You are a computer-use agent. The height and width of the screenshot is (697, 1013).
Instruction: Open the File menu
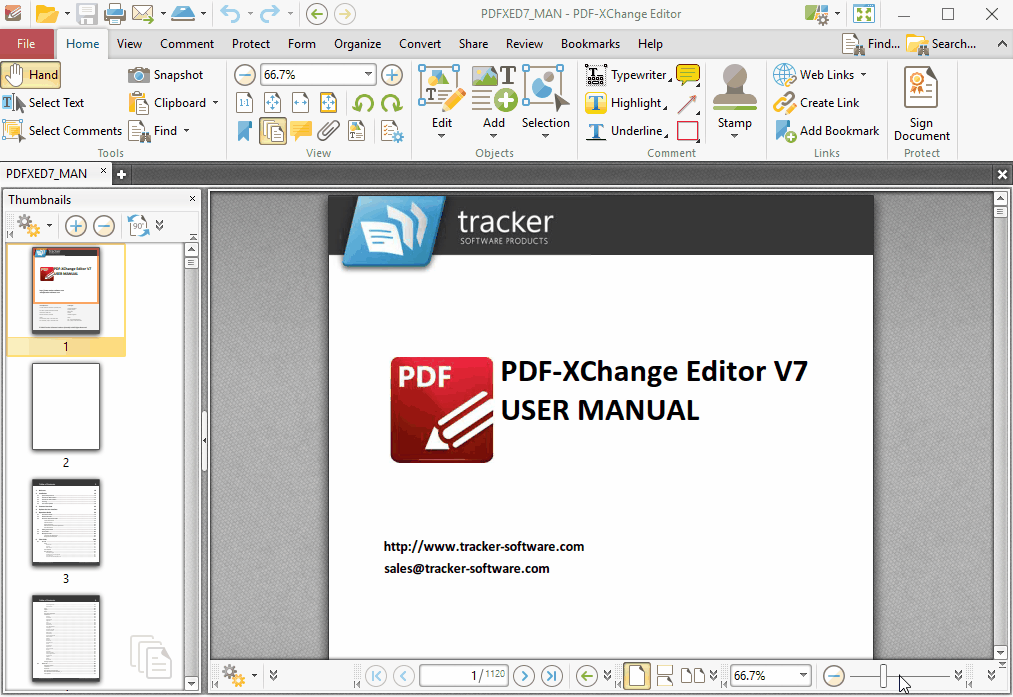26,44
